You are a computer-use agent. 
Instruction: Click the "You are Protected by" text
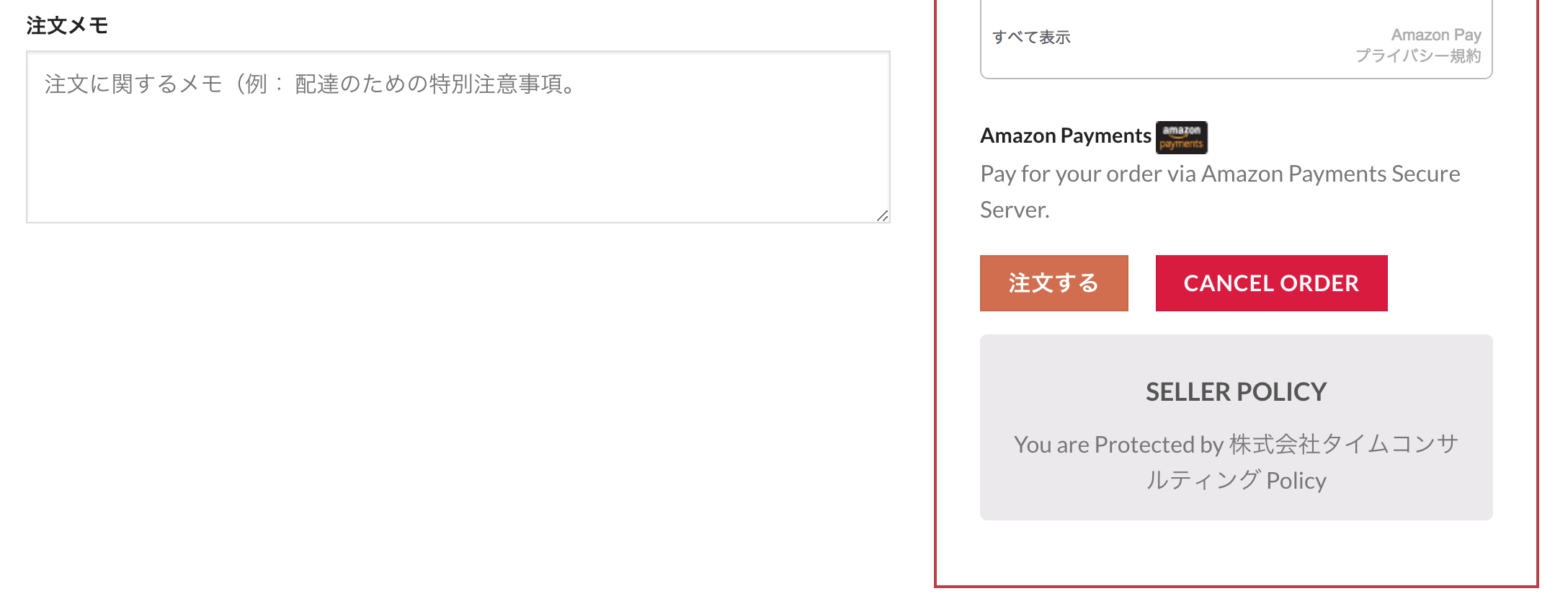coord(1118,445)
